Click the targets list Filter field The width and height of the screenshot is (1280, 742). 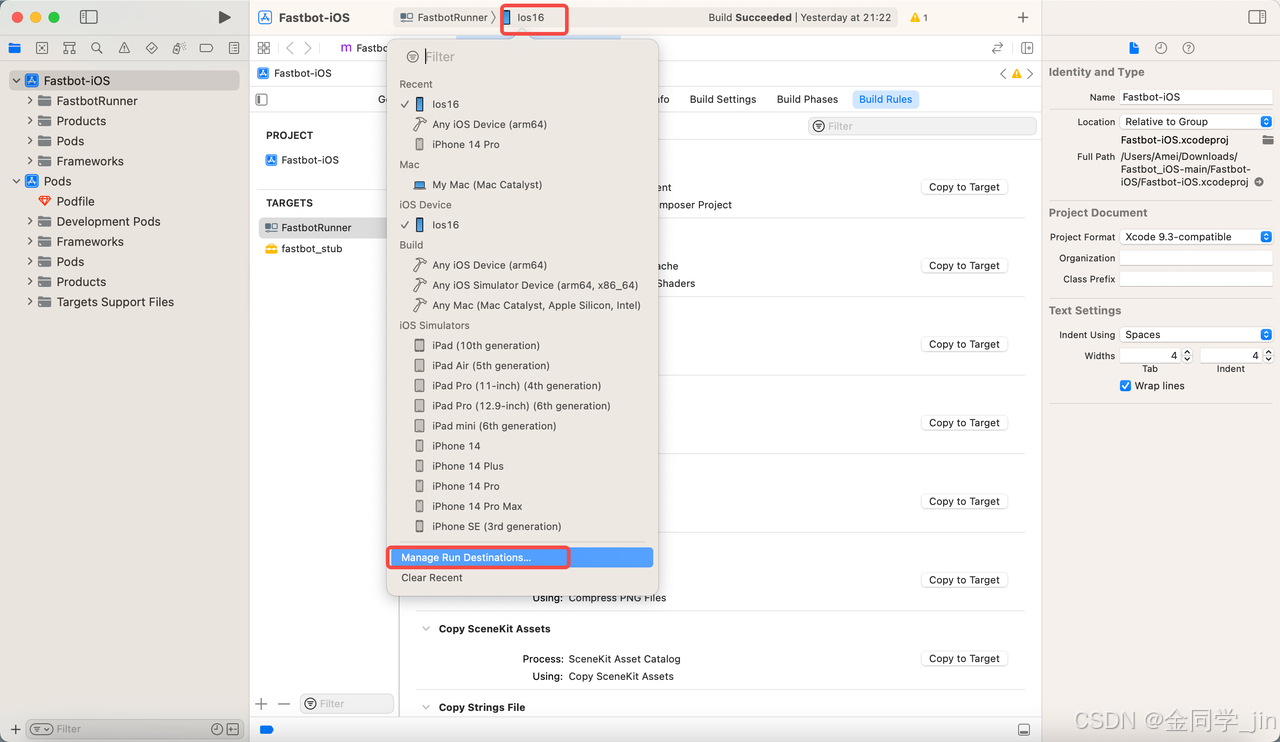[347, 704]
